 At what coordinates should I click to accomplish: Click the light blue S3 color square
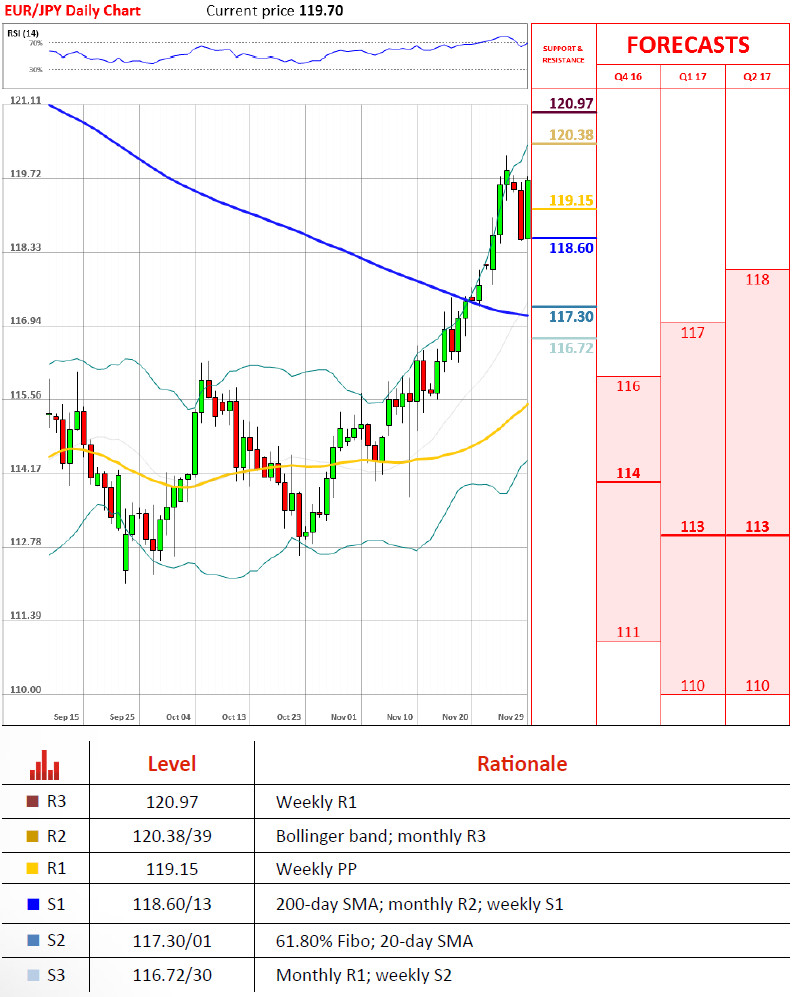click(34, 975)
